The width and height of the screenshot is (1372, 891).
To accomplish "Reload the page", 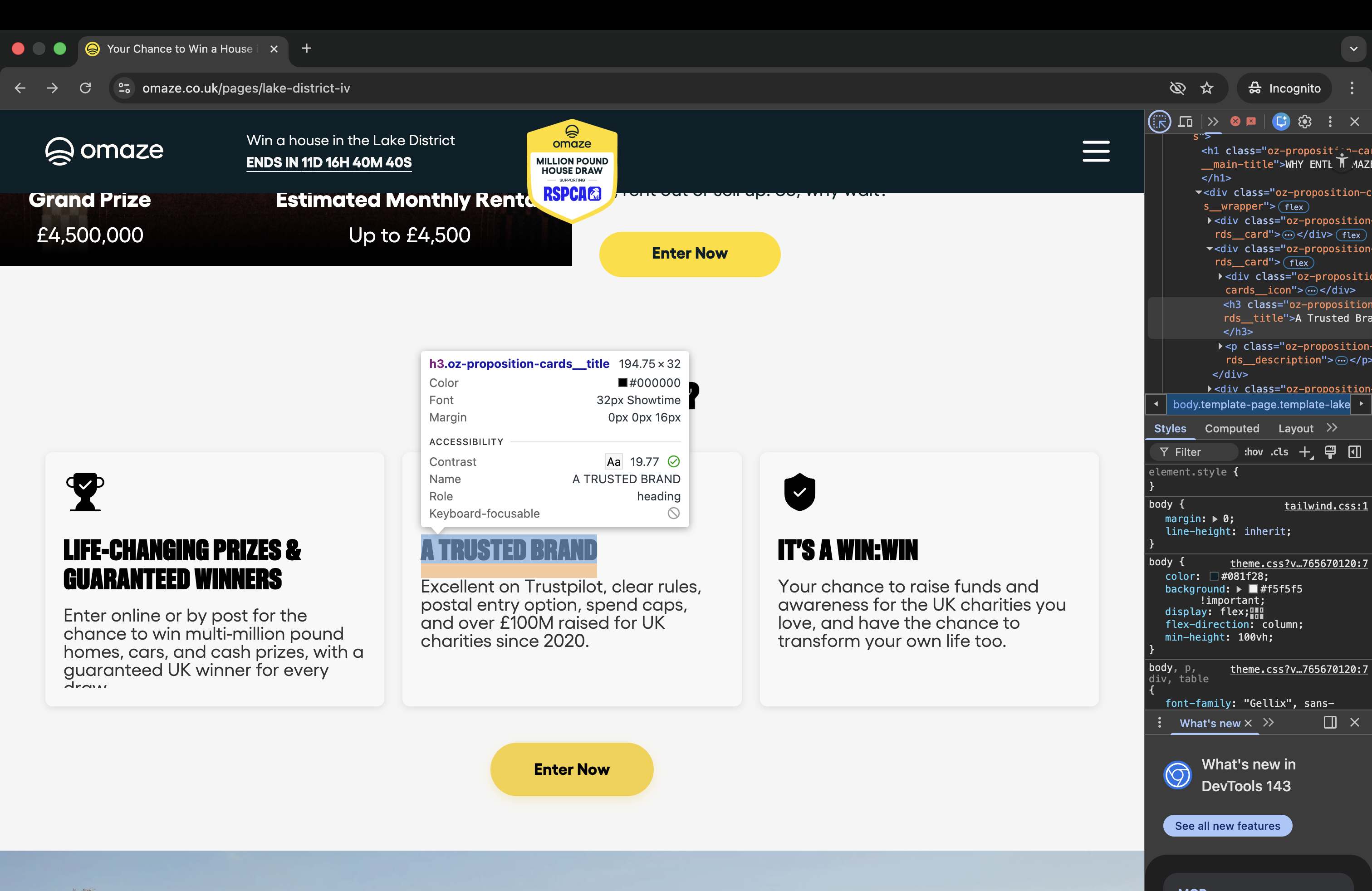I will coord(85,88).
